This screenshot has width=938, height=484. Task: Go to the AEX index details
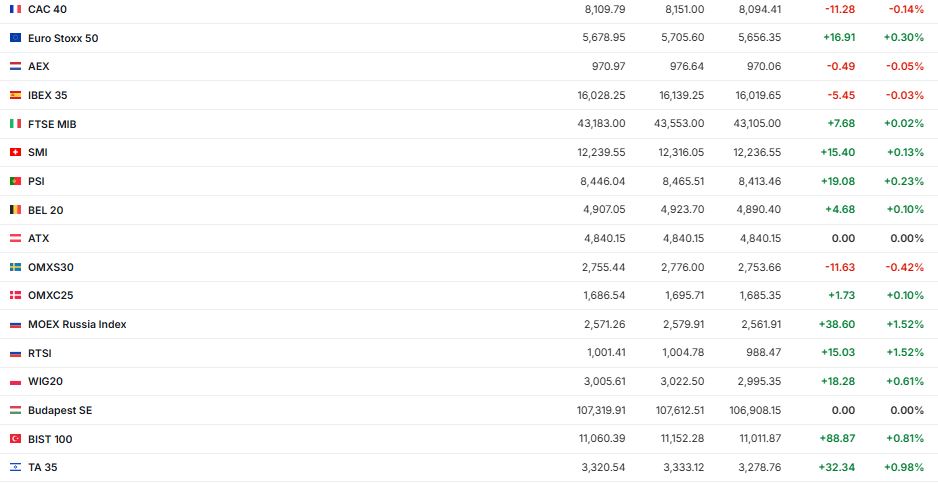point(38,66)
